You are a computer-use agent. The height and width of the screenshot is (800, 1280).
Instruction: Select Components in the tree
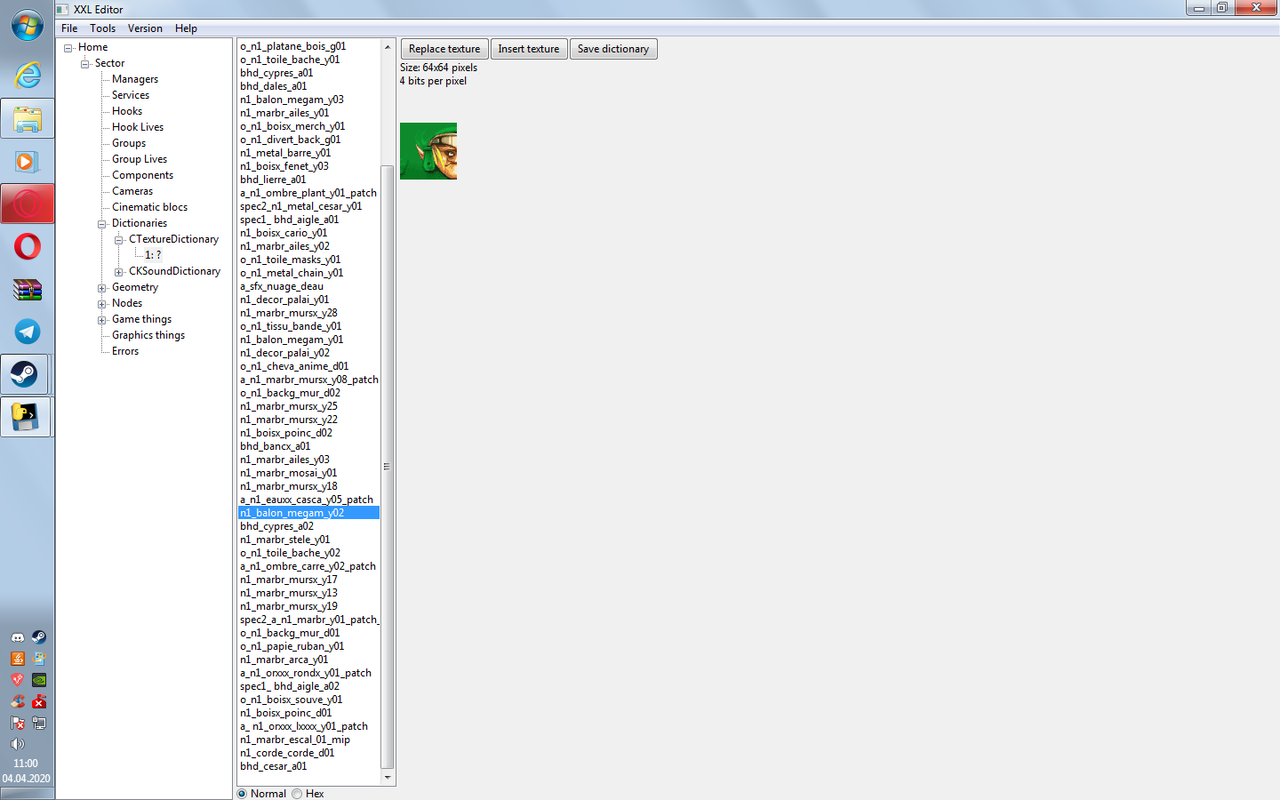(x=143, y=175)
